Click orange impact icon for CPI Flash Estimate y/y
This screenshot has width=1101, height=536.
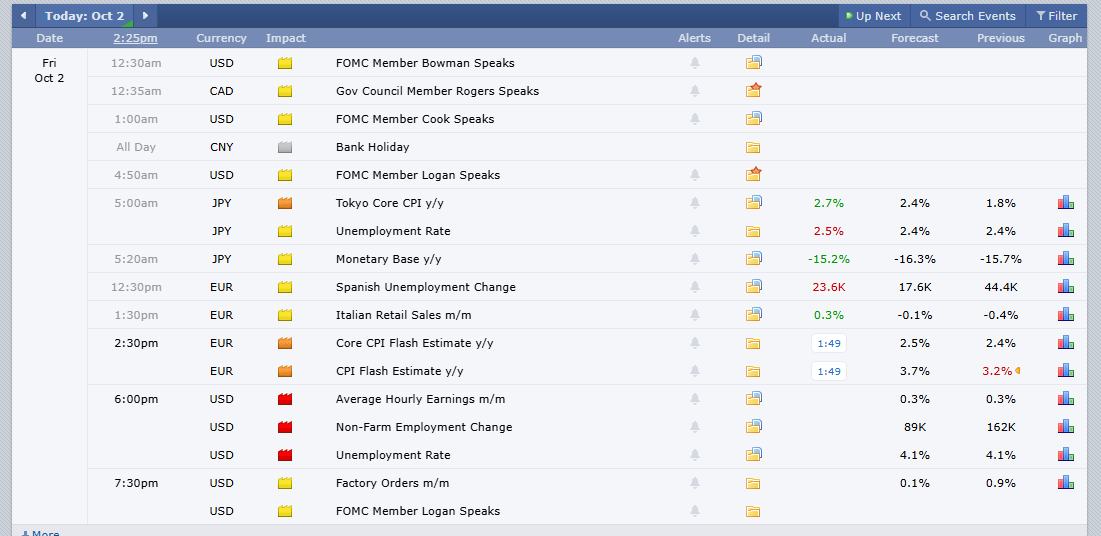click(x=285, y=371)
